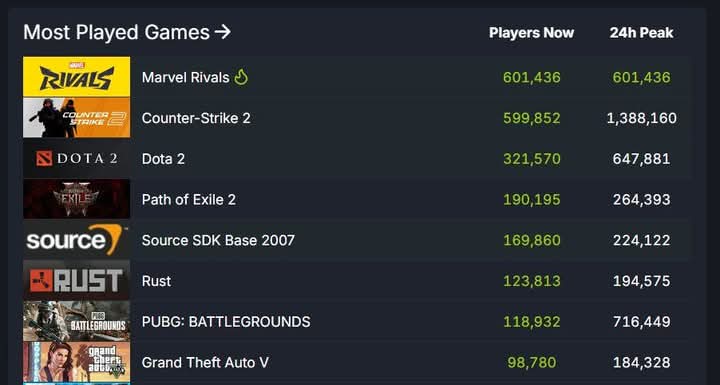
Task: Click the 24h Peak column header
Action: [641, 33]
